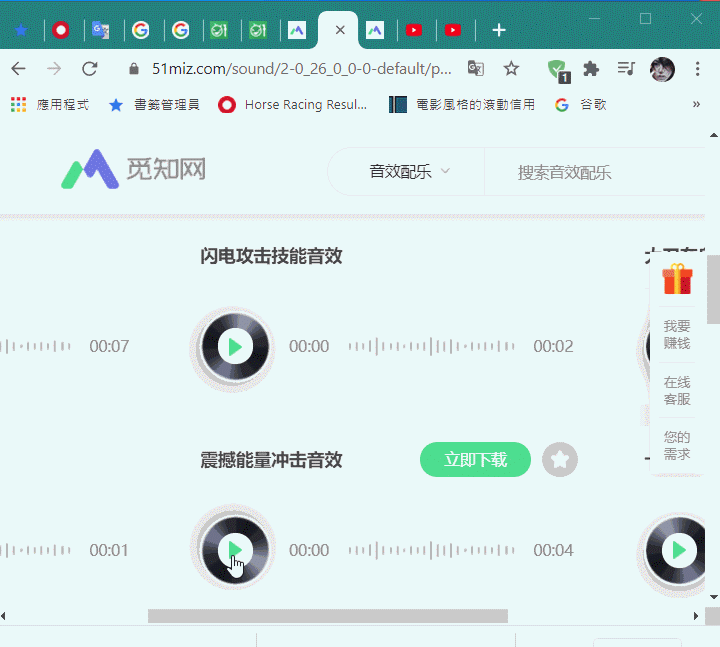Open Google Translate page icon
Viewport: 720px width, 647px height.
pyautogui.click(x=476, y=69)
